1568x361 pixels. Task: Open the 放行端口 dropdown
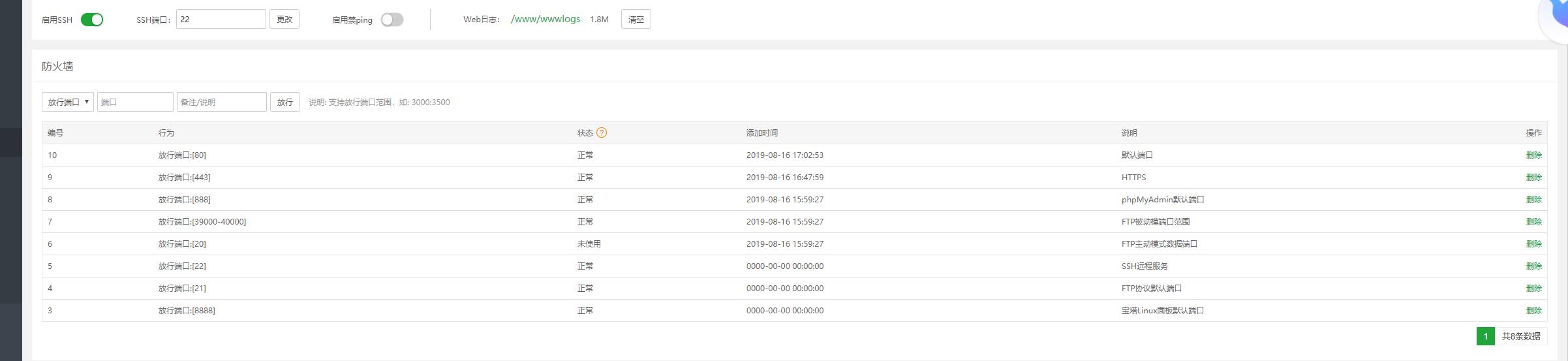coord(68,102)
